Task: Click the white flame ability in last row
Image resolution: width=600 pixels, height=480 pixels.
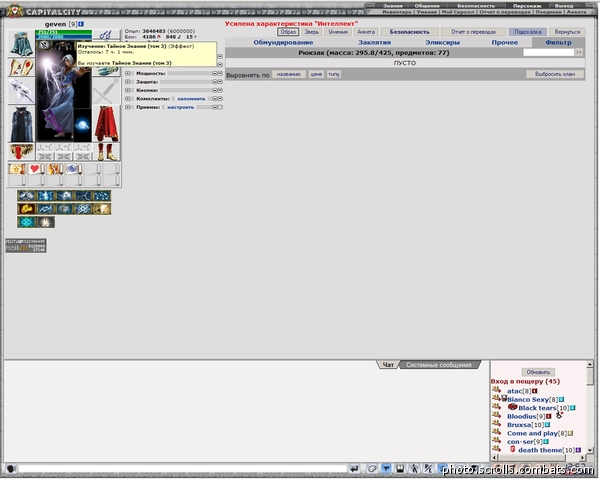Action: 45,222
